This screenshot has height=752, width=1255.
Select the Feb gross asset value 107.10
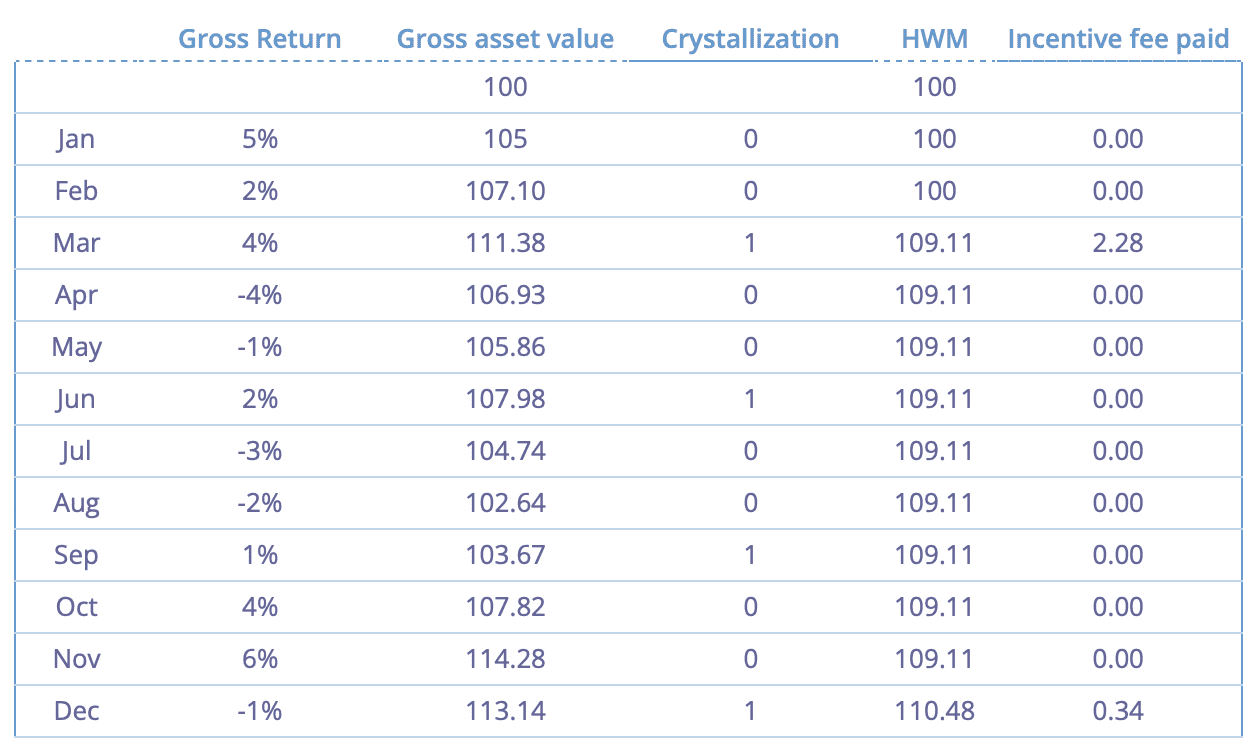[505, 191]
